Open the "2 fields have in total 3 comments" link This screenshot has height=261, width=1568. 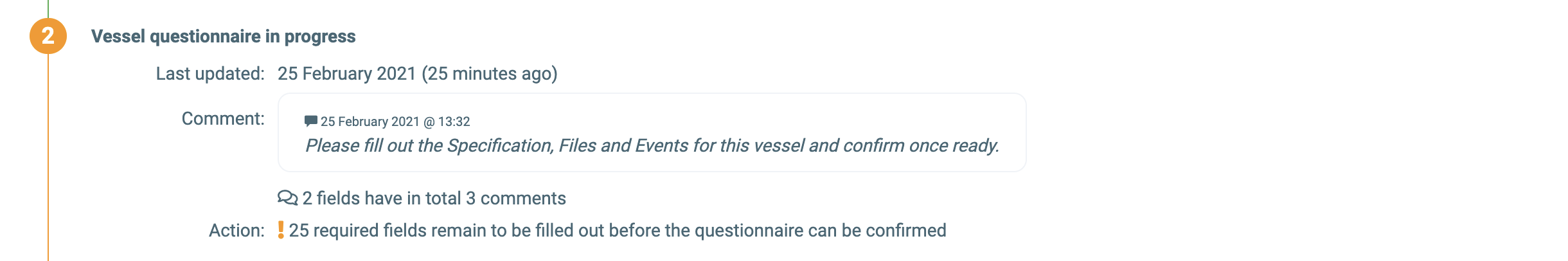click(x=434, y=198)
